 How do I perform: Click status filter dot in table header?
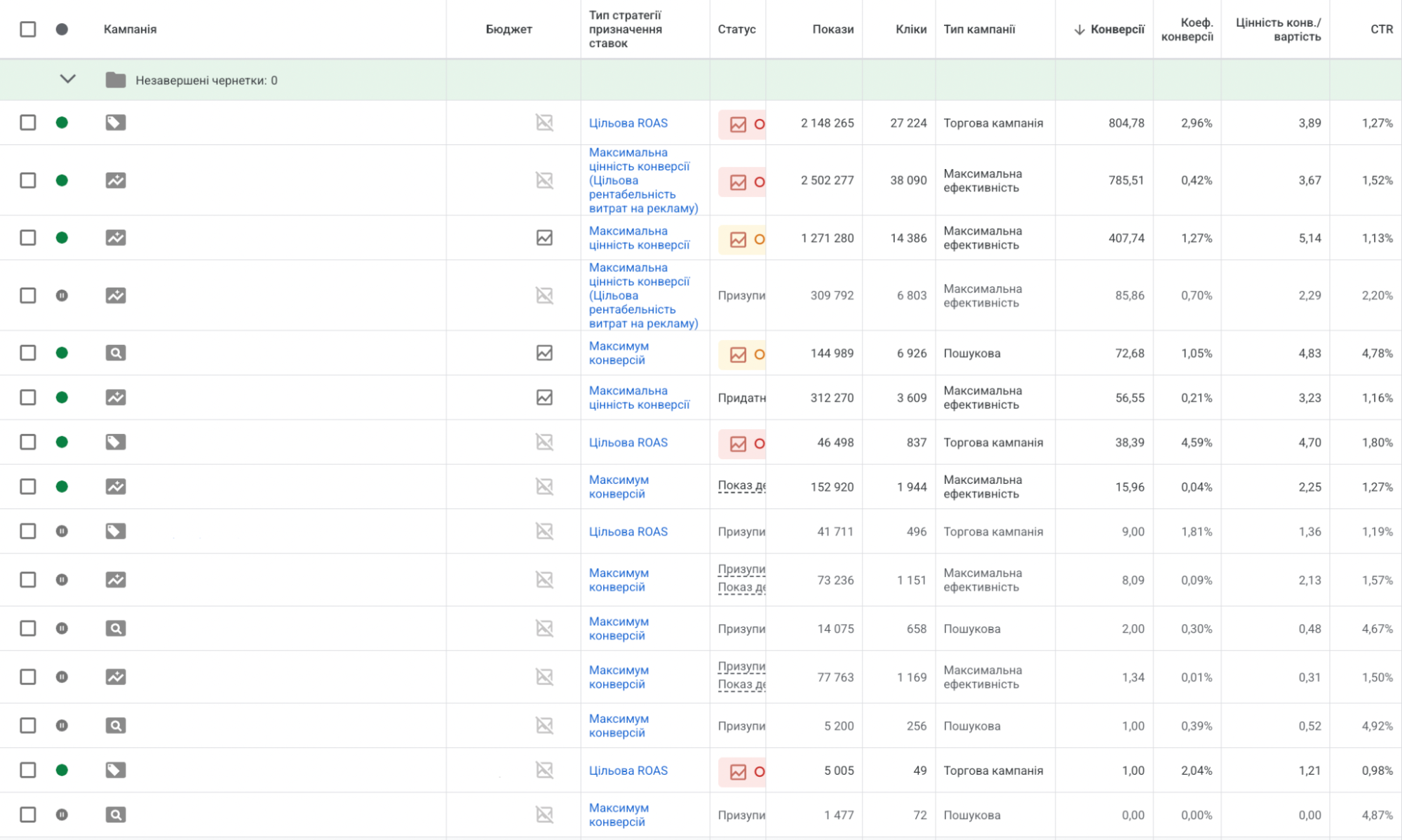click(62, 29)
